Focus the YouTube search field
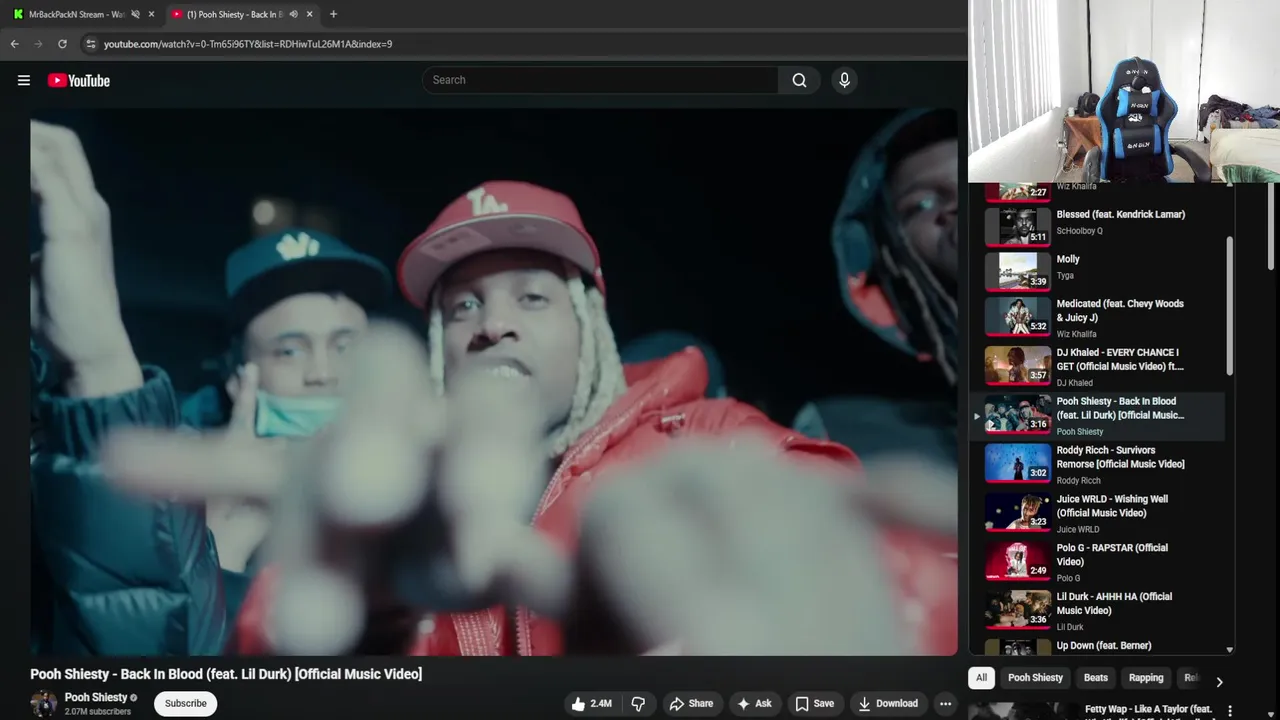The width and height of the screenshot is (1280, 720). point(600,80)
